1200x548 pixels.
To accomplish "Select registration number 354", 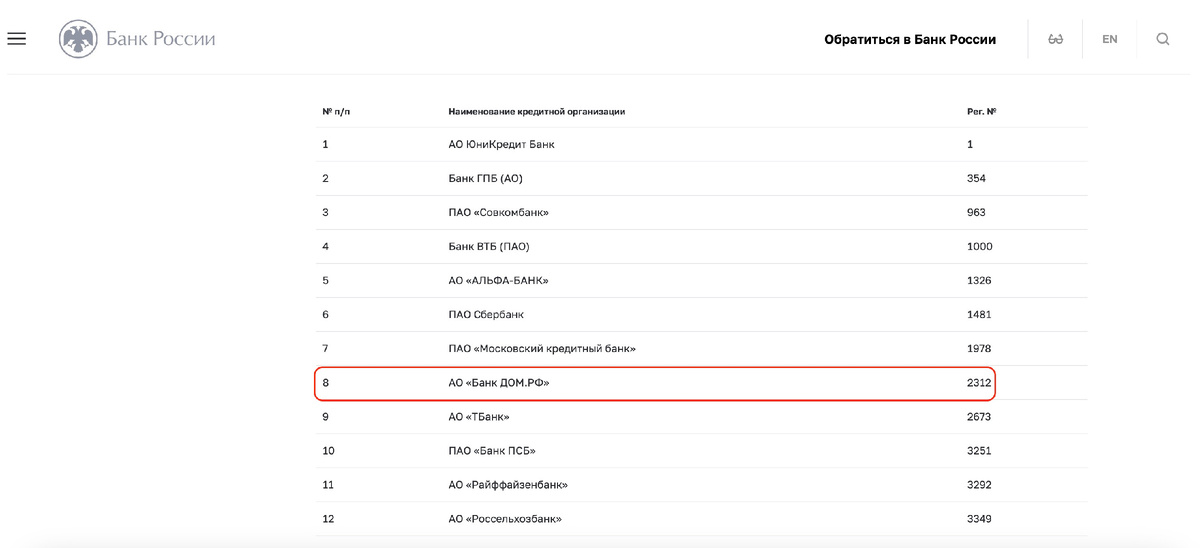I will (x=976, y=179).
